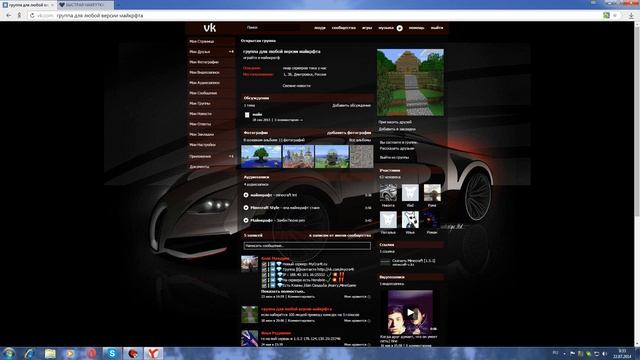The height and width of the screenshot is (360, 640).
Task: Open the discussion topic document icon
Action: [247, 115]
